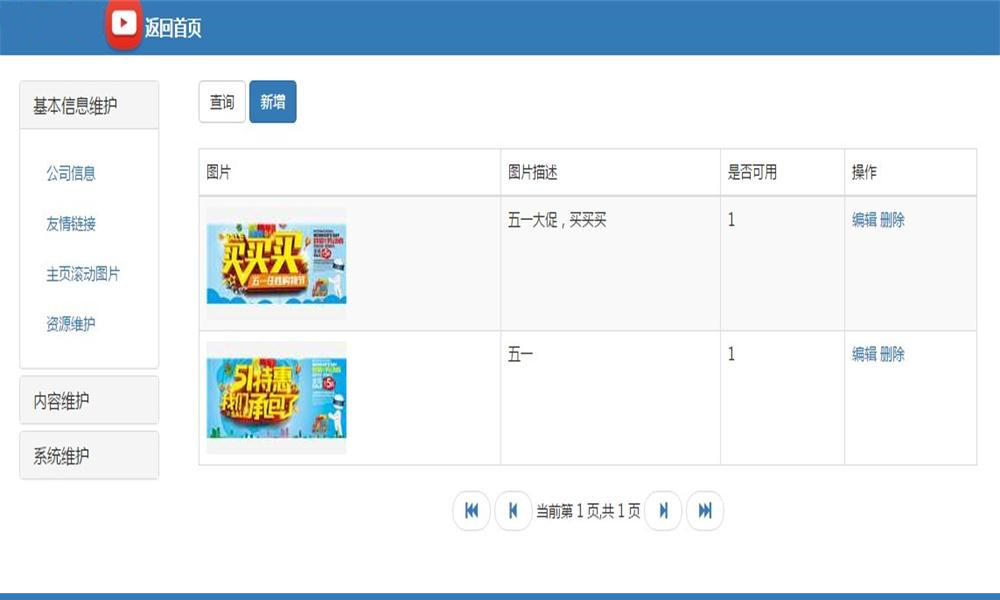Delete the 五一 row
The height and width of the screenshot is (600, 1000).
892,354
